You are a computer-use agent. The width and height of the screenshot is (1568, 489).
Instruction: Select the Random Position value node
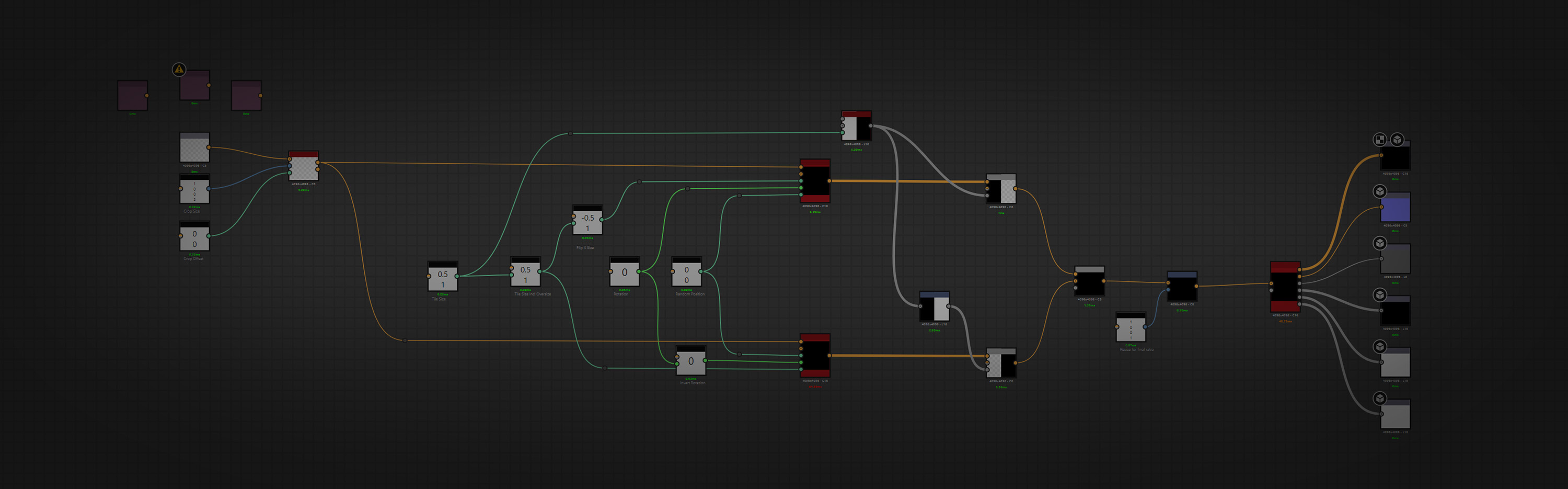[687, 271]
